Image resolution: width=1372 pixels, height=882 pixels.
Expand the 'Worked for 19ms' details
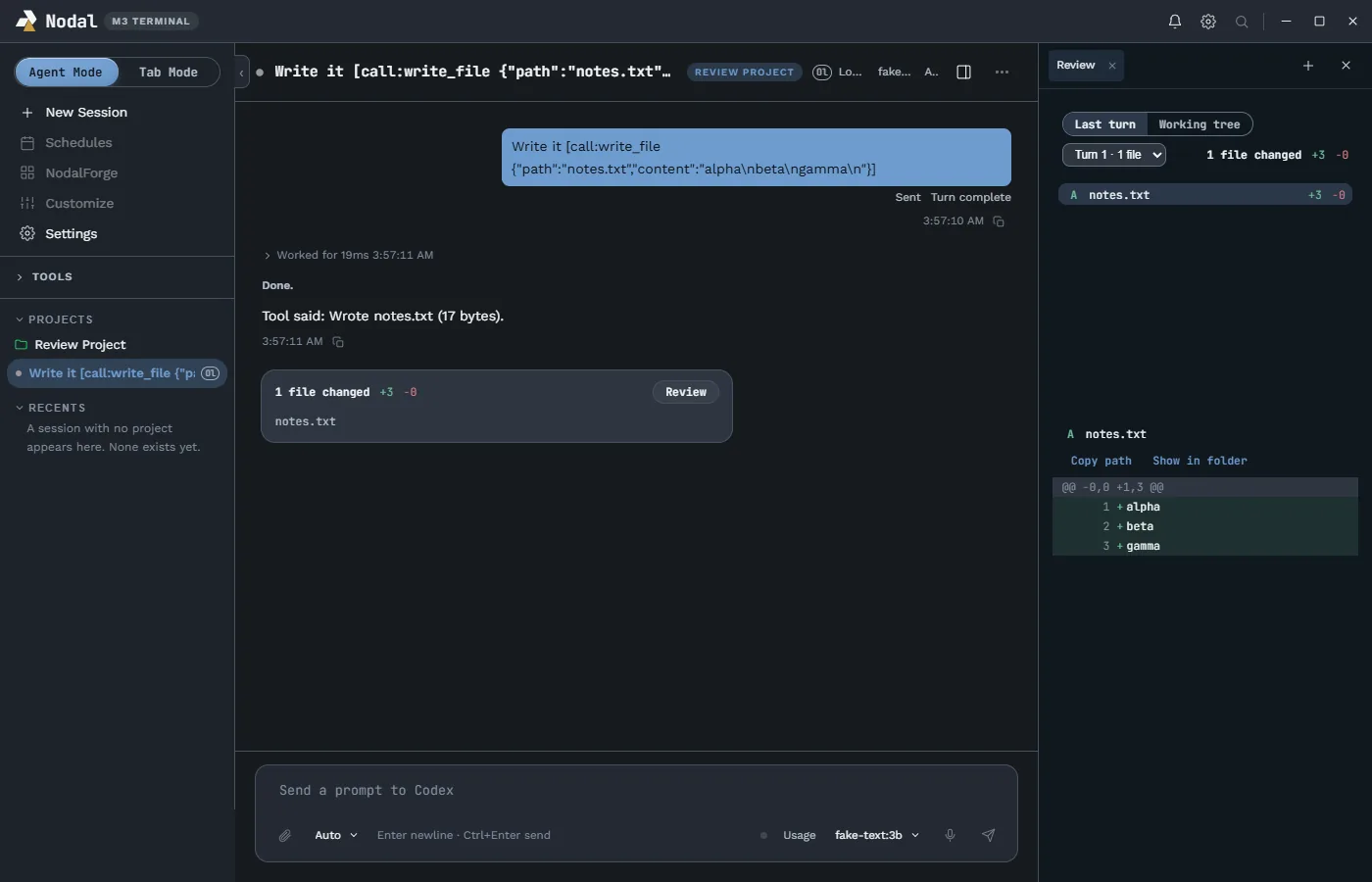[349, 256]
